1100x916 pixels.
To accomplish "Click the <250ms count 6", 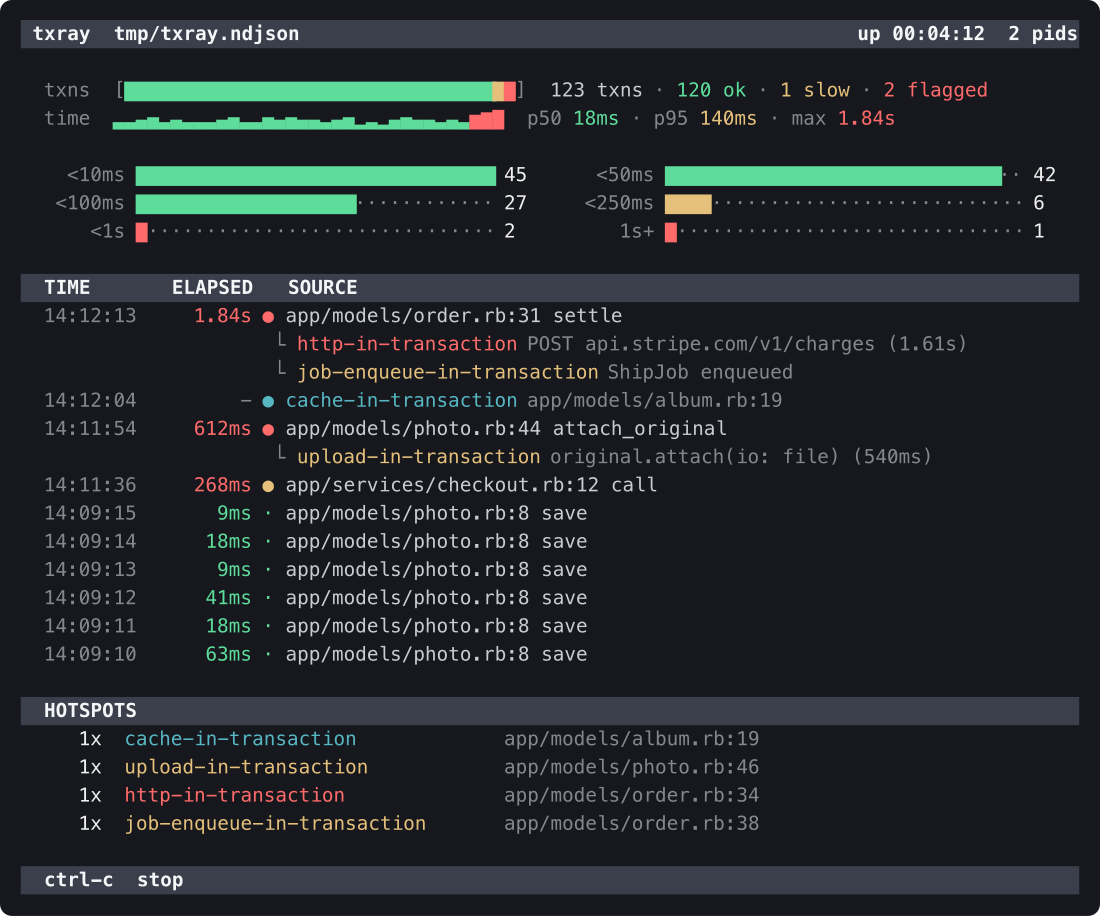I will [1039, 203].
